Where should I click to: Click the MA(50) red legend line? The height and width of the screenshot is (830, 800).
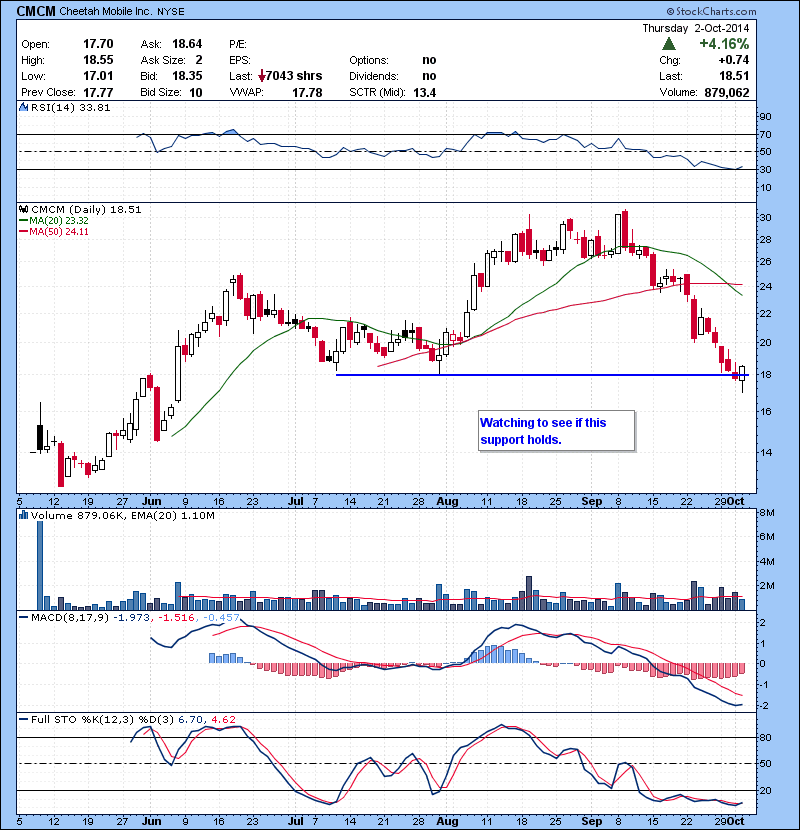[x=24, y=232]
